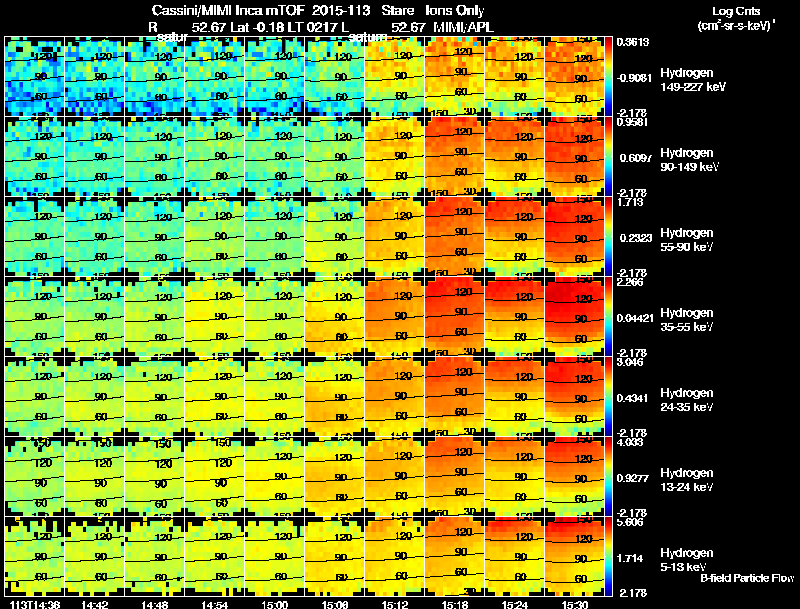Select the '15:18' time axis label
Viewport: 800px width, 609px height.
[x=455, y=604]
